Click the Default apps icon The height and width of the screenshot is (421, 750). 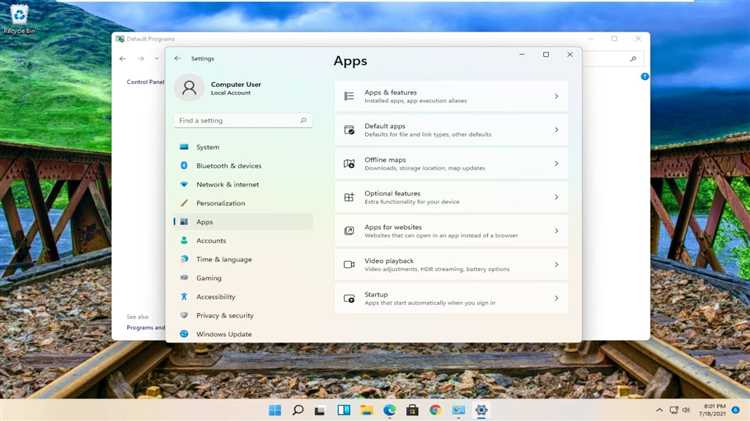pos(349,130)
